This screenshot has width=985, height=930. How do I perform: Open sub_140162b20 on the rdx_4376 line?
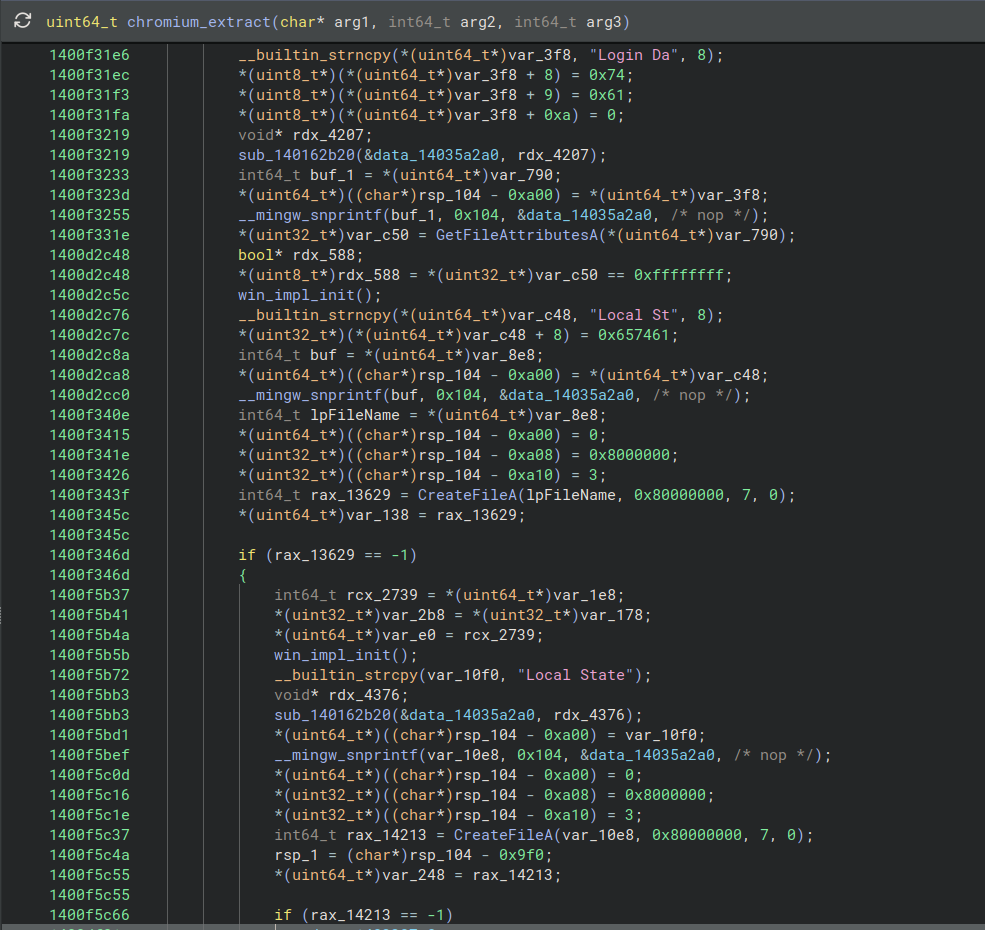[x=332, y=715]
